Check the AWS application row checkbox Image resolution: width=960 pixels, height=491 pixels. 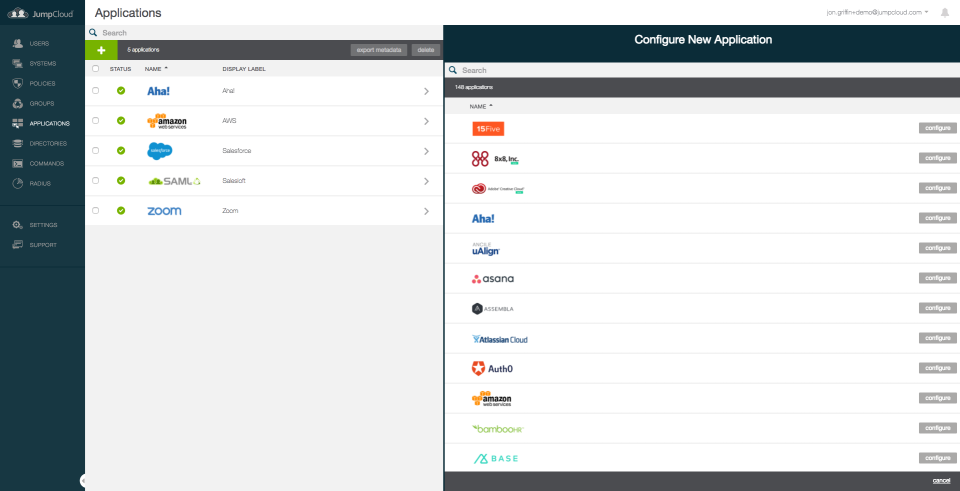click(x=96, y=121)
